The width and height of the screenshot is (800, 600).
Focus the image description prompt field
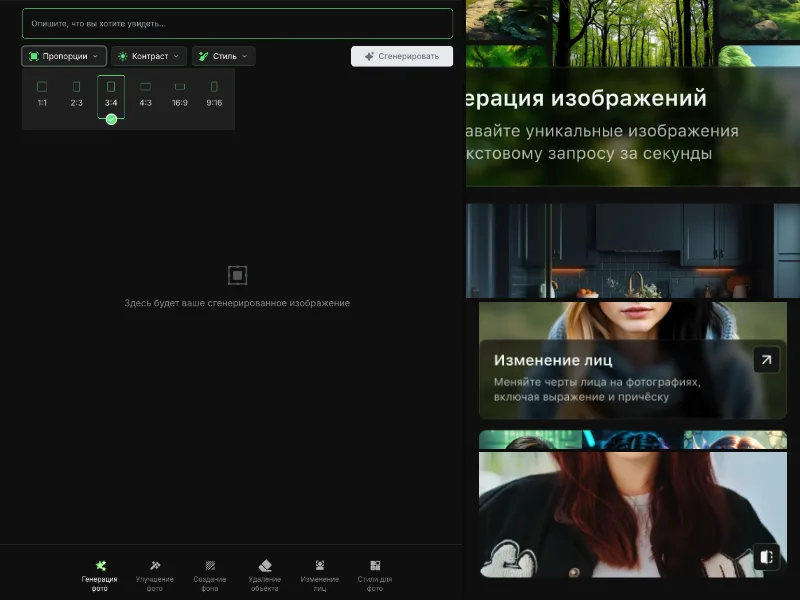[x=237, y=23]
